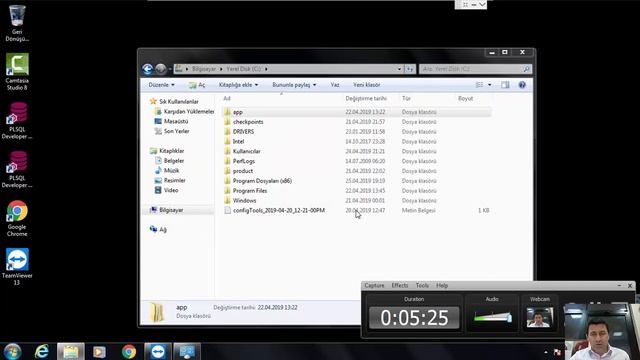This screenshot has width=640, height=360.
Task: Open Internet Explorer from the taskbar
Action: (x=42, y=351)
